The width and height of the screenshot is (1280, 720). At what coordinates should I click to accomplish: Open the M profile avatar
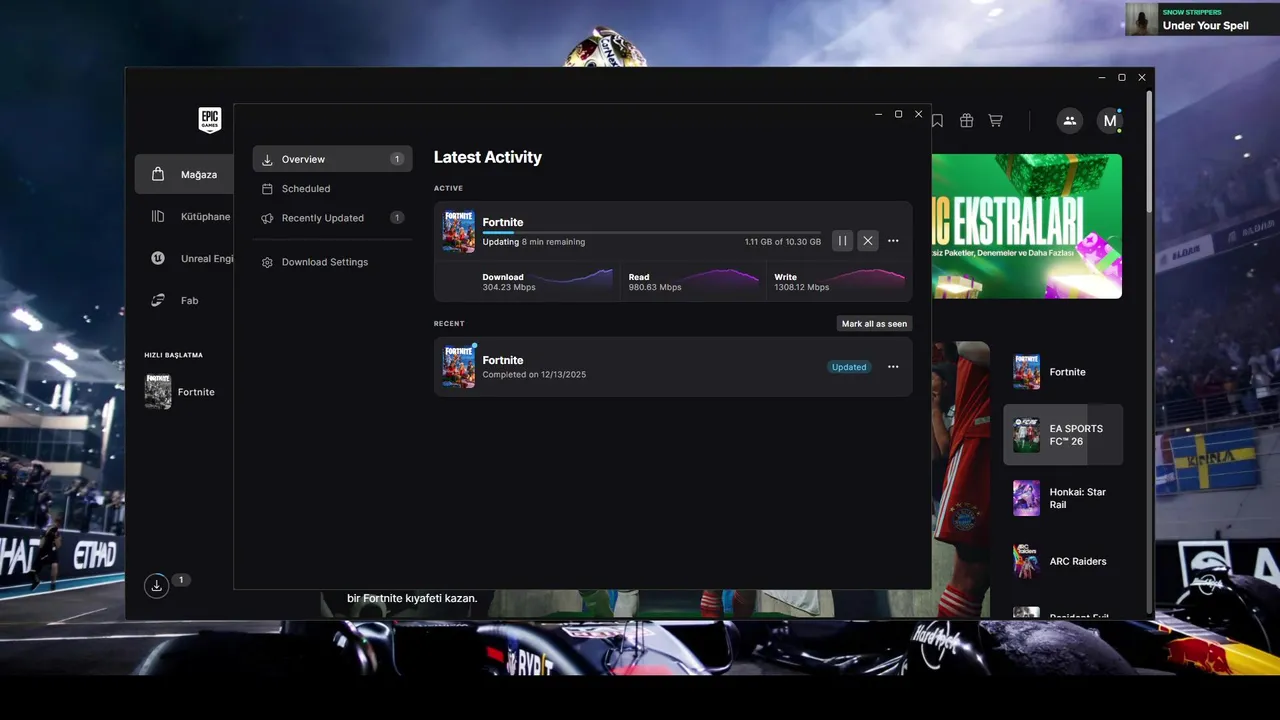tap(1109, 121)
